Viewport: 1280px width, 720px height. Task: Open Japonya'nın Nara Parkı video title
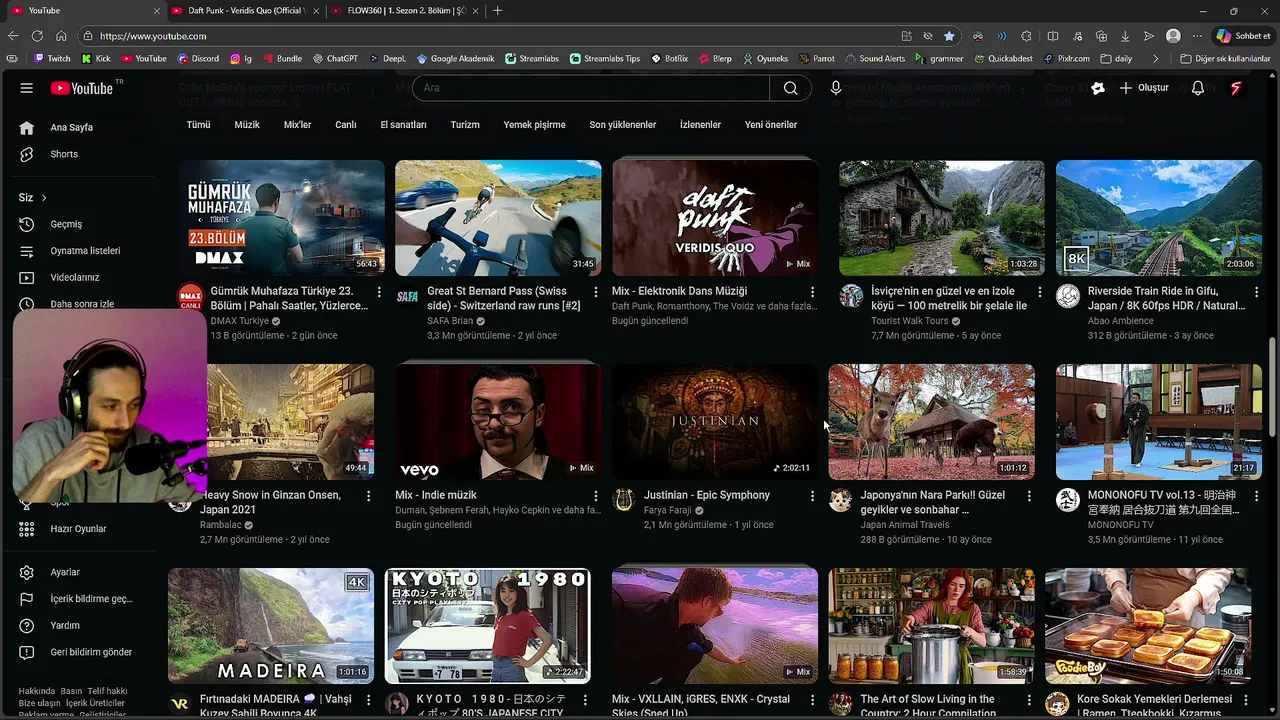click(932, 502)
